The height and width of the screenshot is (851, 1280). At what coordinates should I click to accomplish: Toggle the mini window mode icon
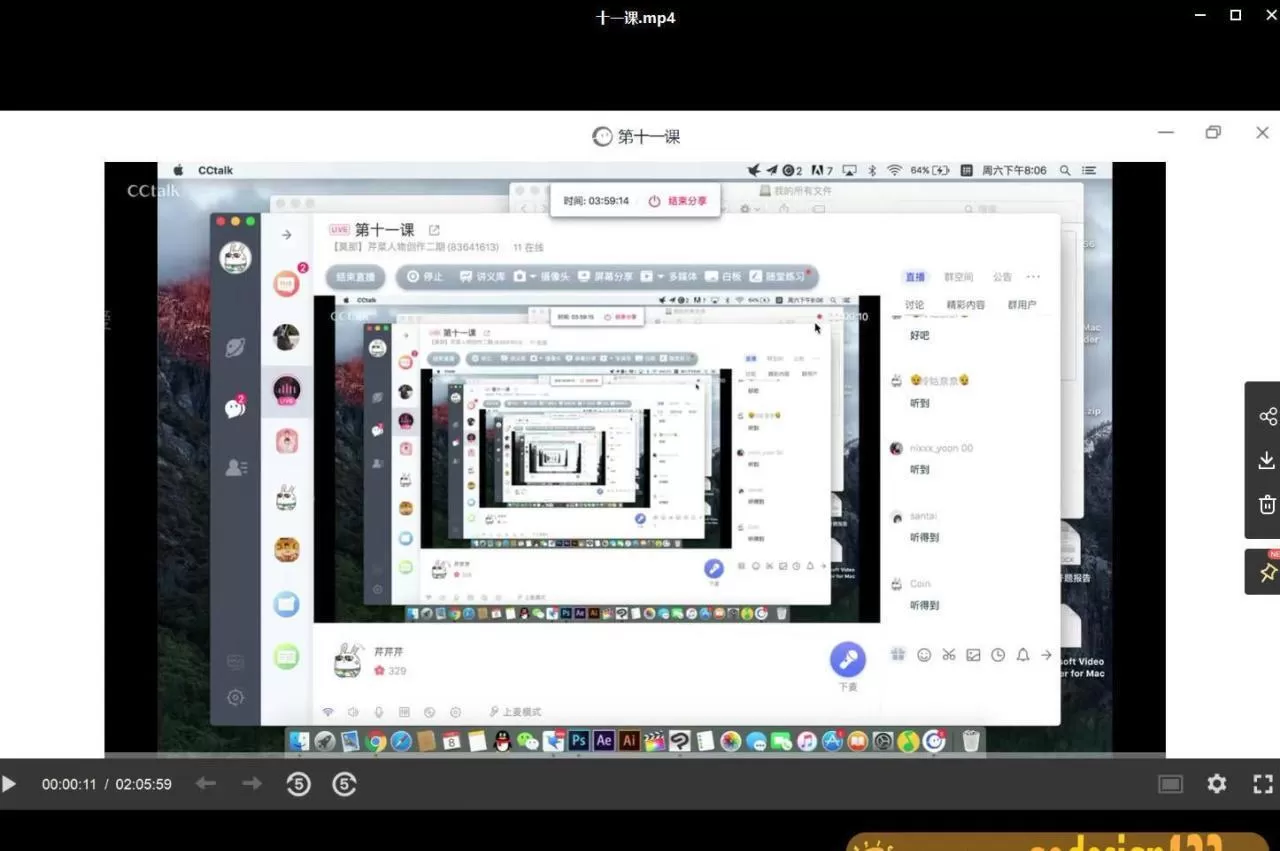[x=1170, y=784]
